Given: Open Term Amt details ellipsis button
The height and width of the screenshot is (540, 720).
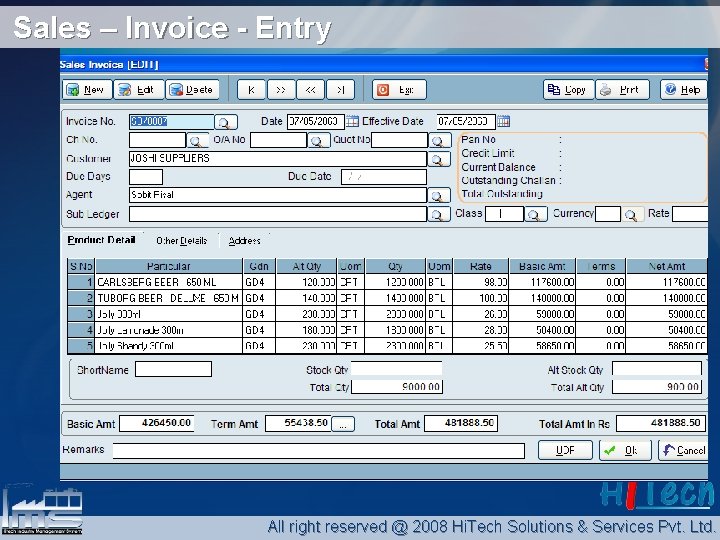Looking at the screenshot, I should (x=343, y=424).
